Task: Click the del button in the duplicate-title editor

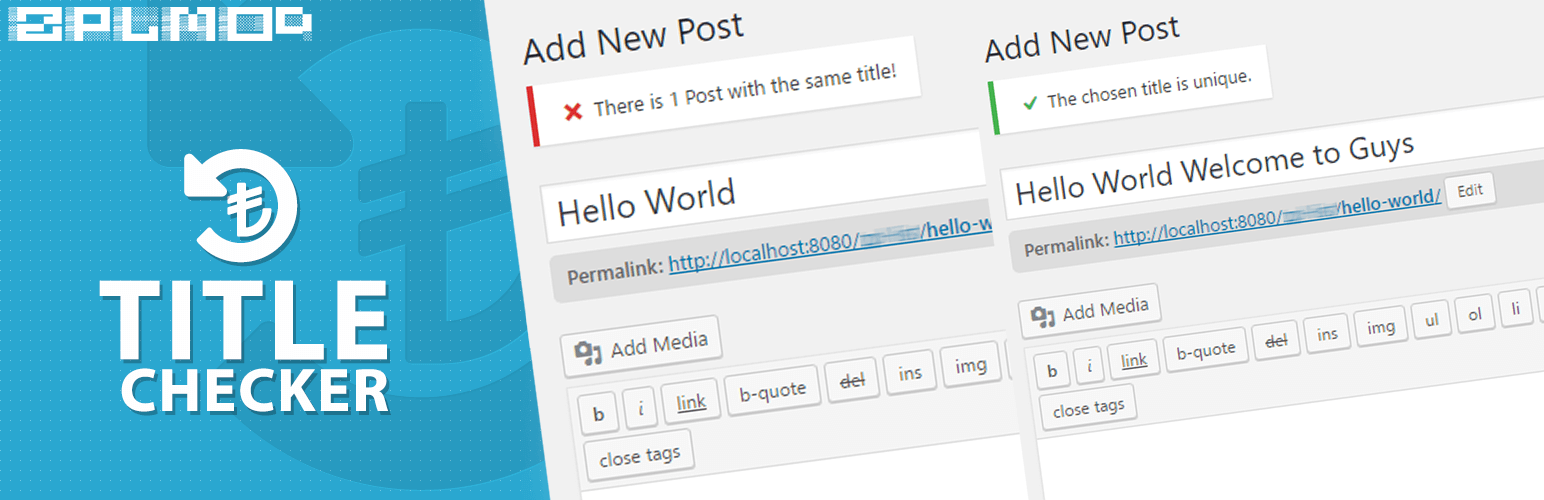Action: [851, 379]
